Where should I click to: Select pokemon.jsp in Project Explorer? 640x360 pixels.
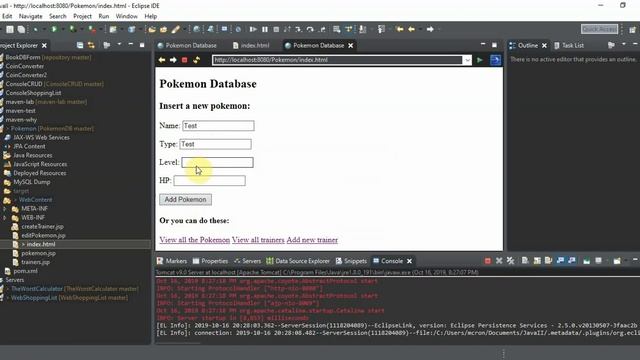click(39, 253)
